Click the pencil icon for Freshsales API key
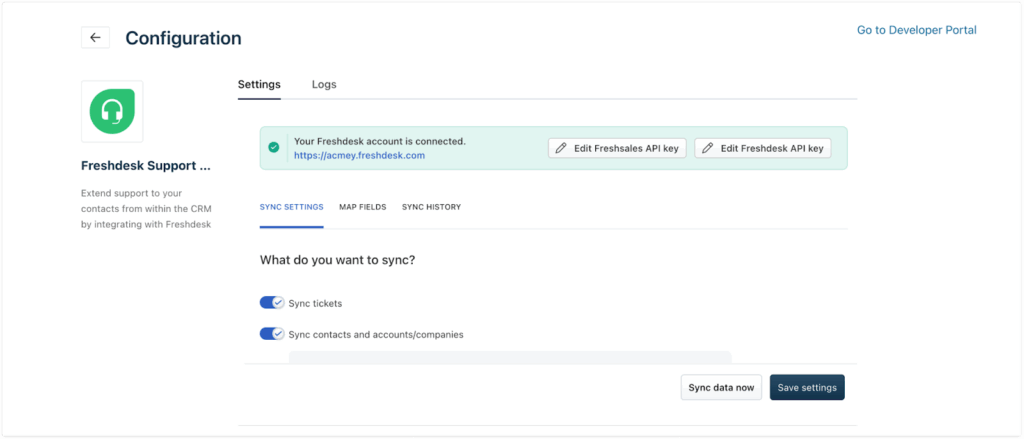 pyautogui.click(x=560, y=148)
